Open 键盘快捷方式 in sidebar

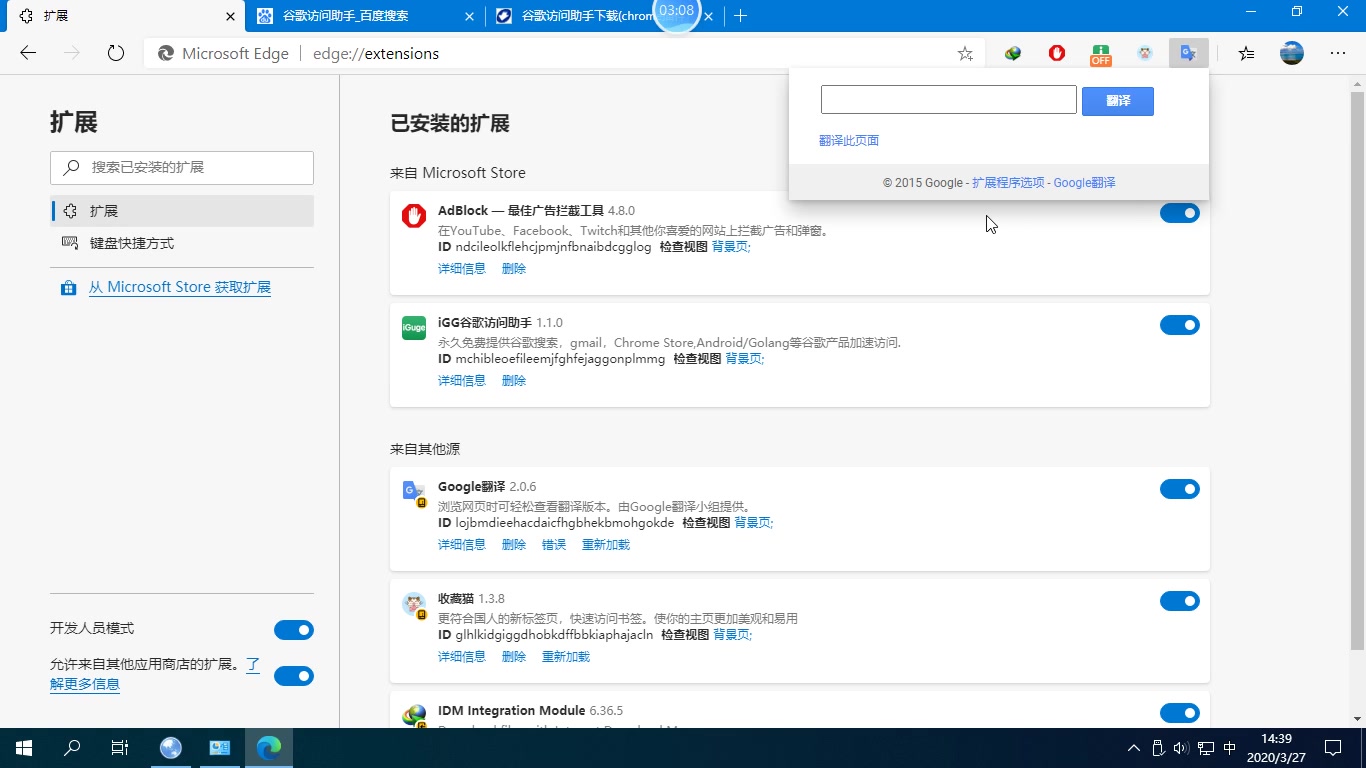coord(182,243)
